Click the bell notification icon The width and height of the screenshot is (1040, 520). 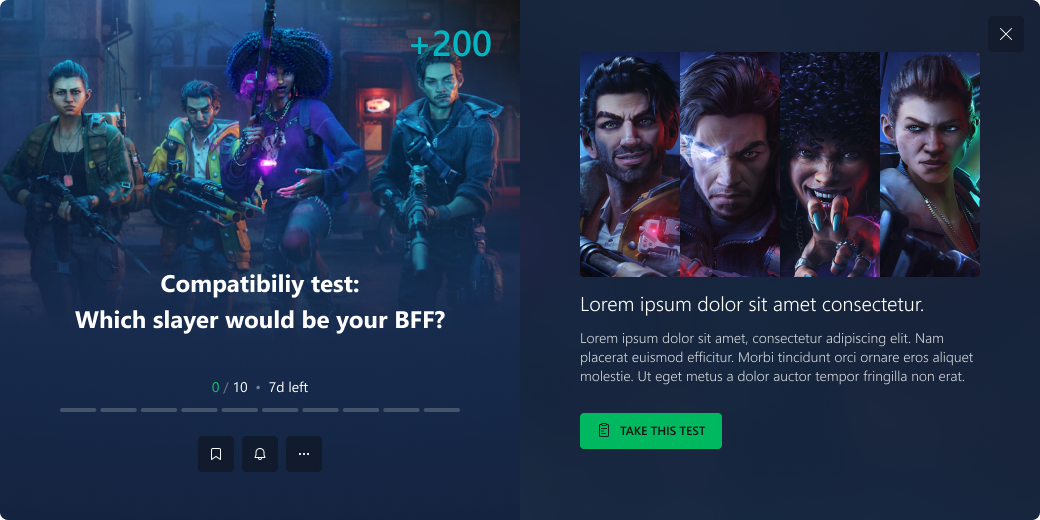260,454
